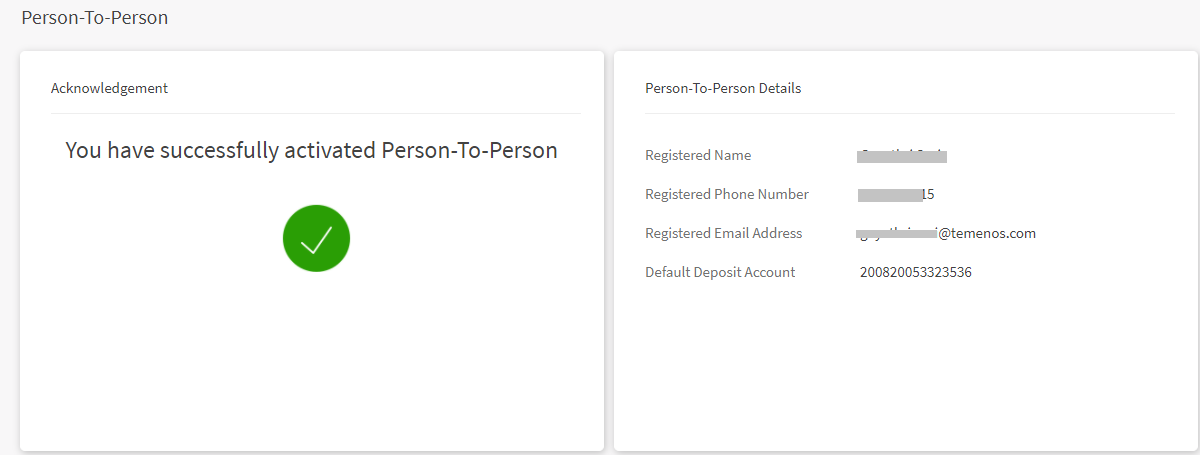Click the visible '15' phone number digits
The image size is (1200, 455).
click(927, 194)
